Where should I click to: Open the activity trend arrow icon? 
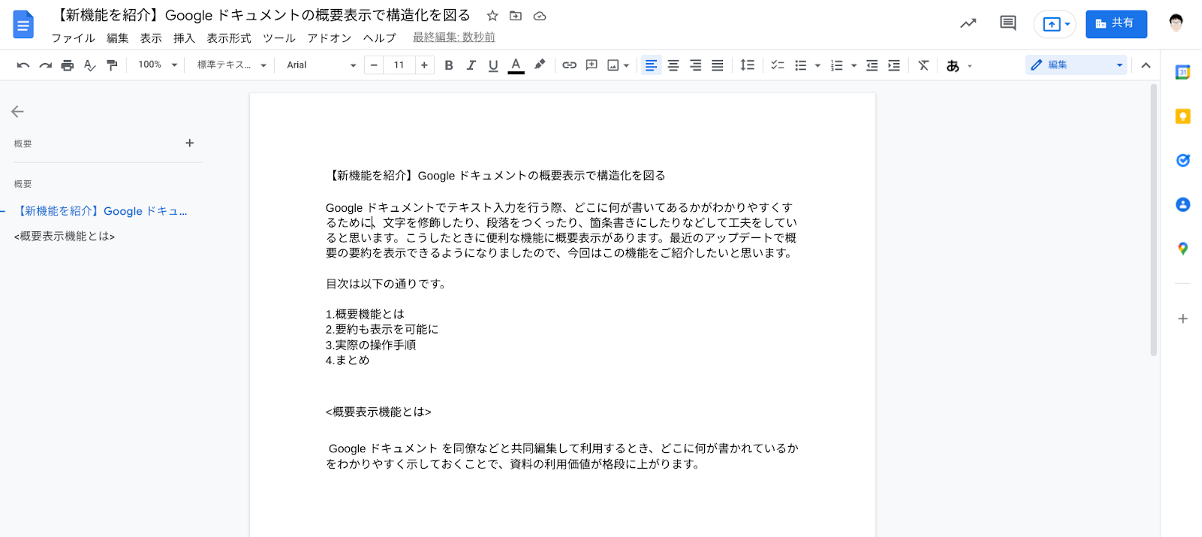point(968,24)
